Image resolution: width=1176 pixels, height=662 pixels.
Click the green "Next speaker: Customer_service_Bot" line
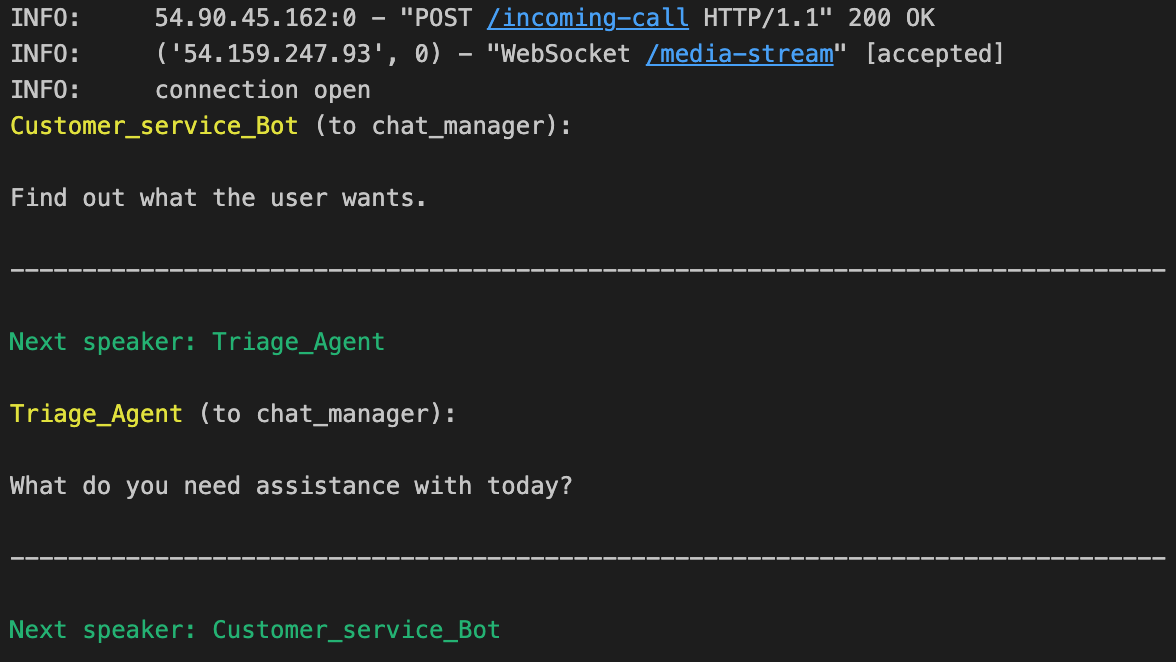click(254, 629)
